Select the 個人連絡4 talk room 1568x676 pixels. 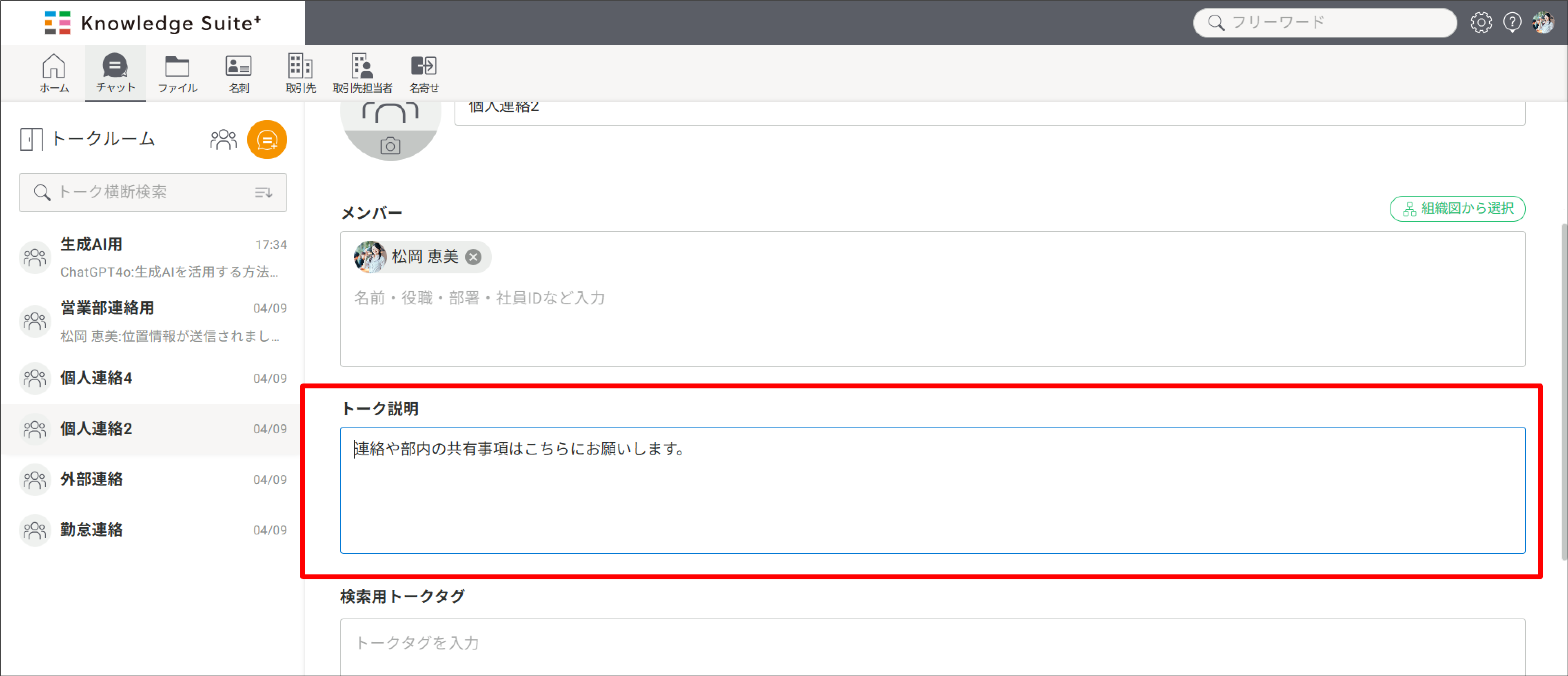(x=153, y=378)
